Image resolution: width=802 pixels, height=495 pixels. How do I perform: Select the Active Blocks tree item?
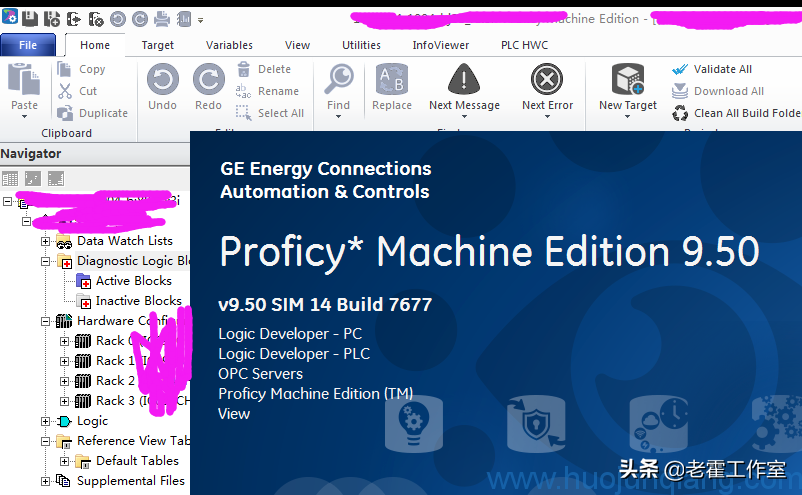pyautogui.click(x=133, y=281)
